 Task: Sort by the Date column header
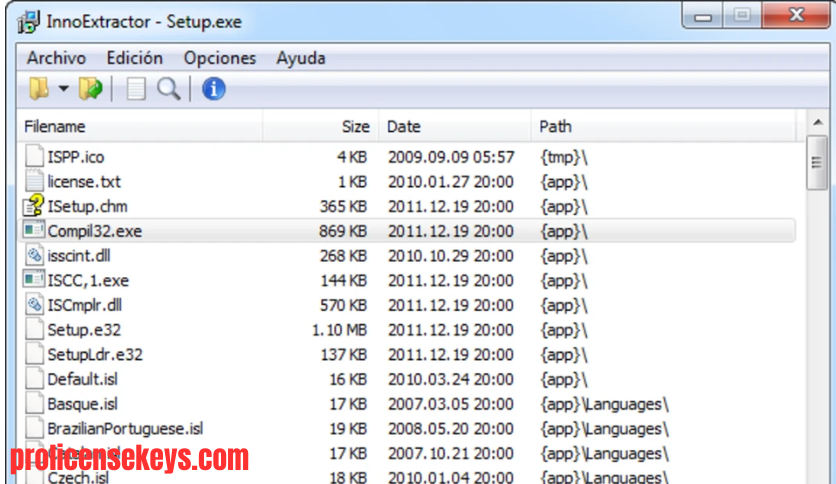pos(455,126)
